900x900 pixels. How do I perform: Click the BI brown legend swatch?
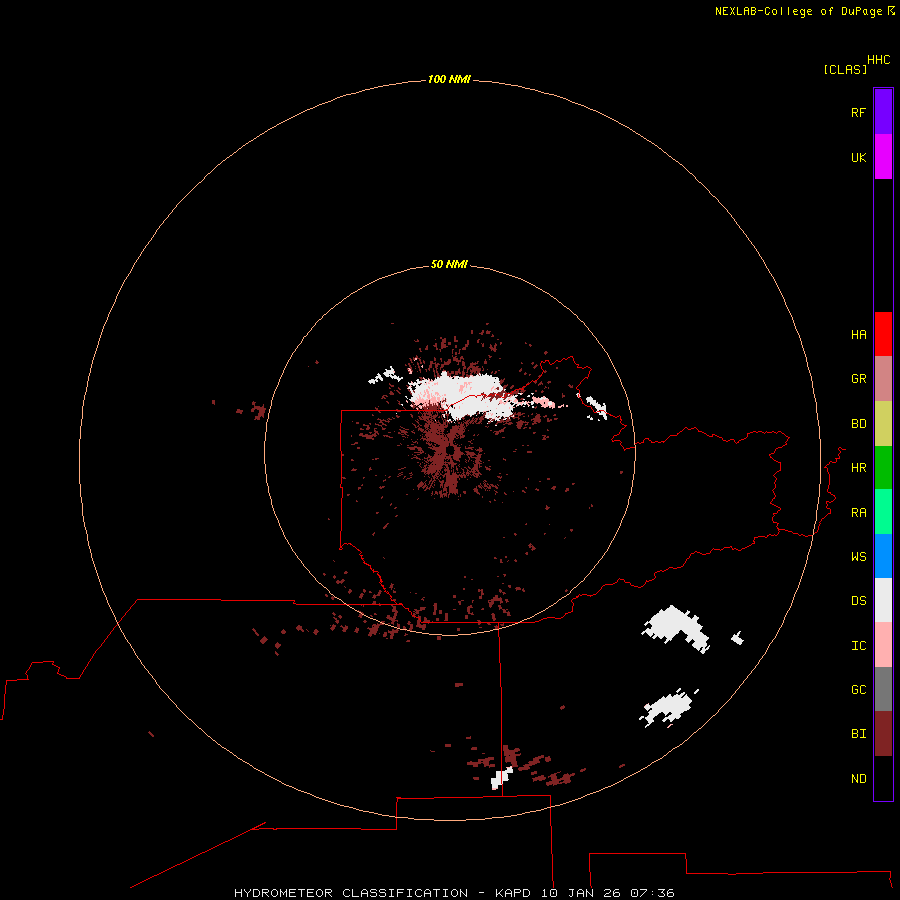[x=883, y=734]
